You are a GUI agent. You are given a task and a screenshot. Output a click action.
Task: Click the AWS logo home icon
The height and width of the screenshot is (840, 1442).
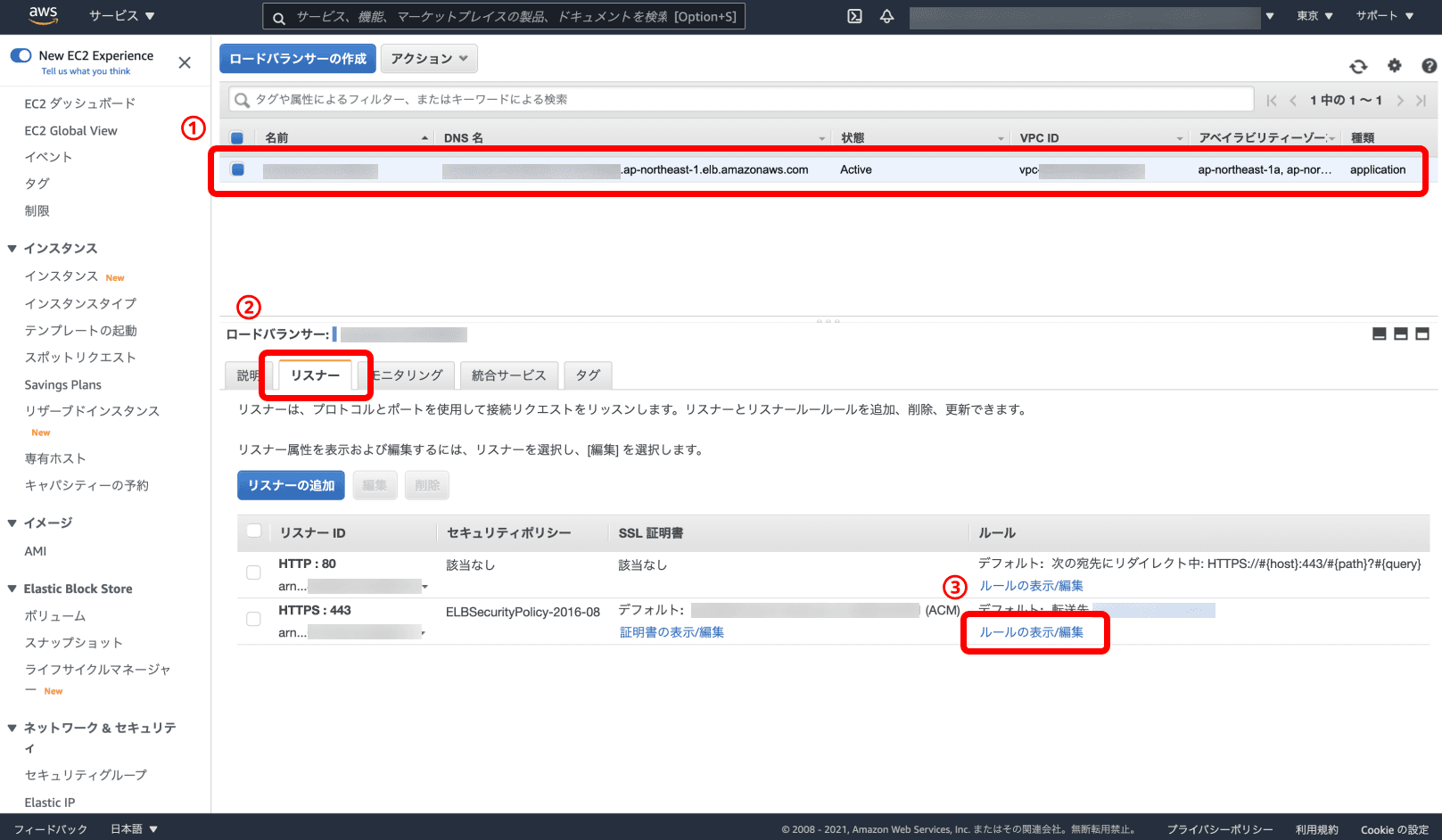coord(43,15)
